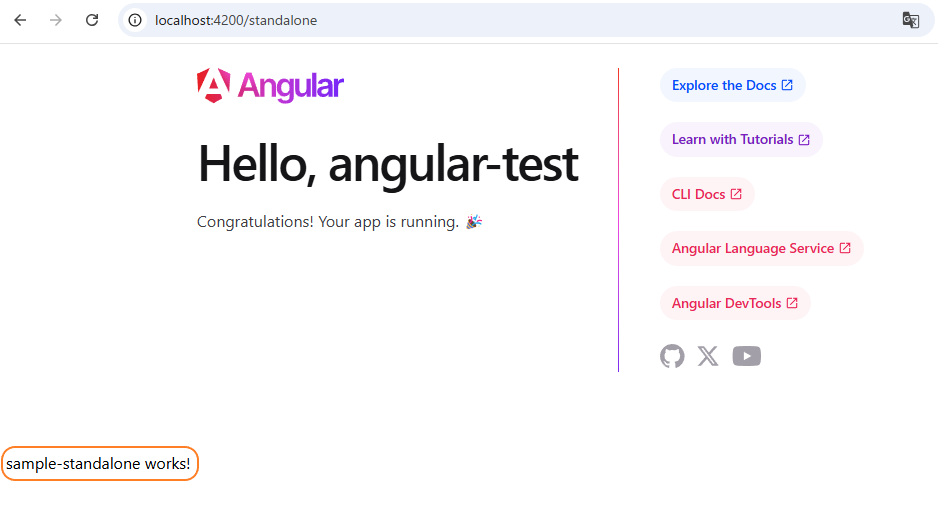Viewport: 938px width, 505px height.
Task: Open Learn with Tutorials link
Action: click(741, 139)
